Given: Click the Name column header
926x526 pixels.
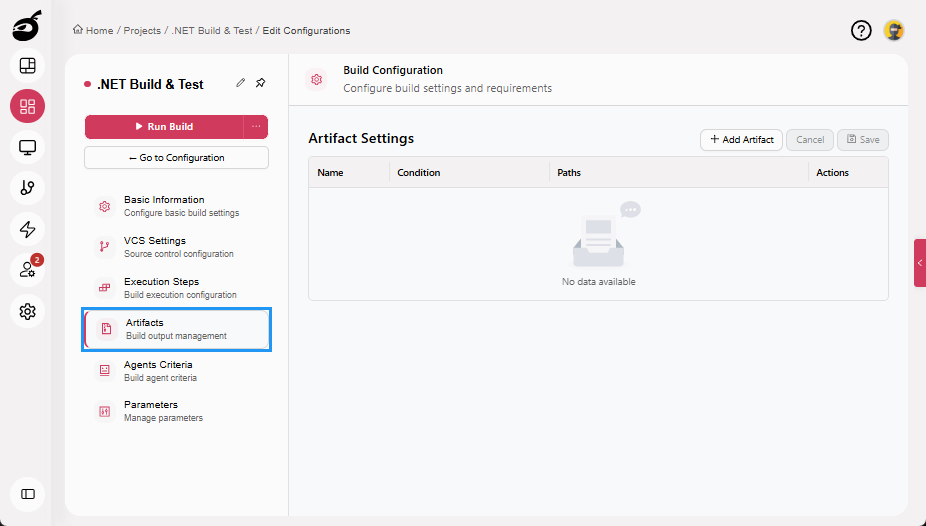Looking at the screenshot, I should [330, 172].
